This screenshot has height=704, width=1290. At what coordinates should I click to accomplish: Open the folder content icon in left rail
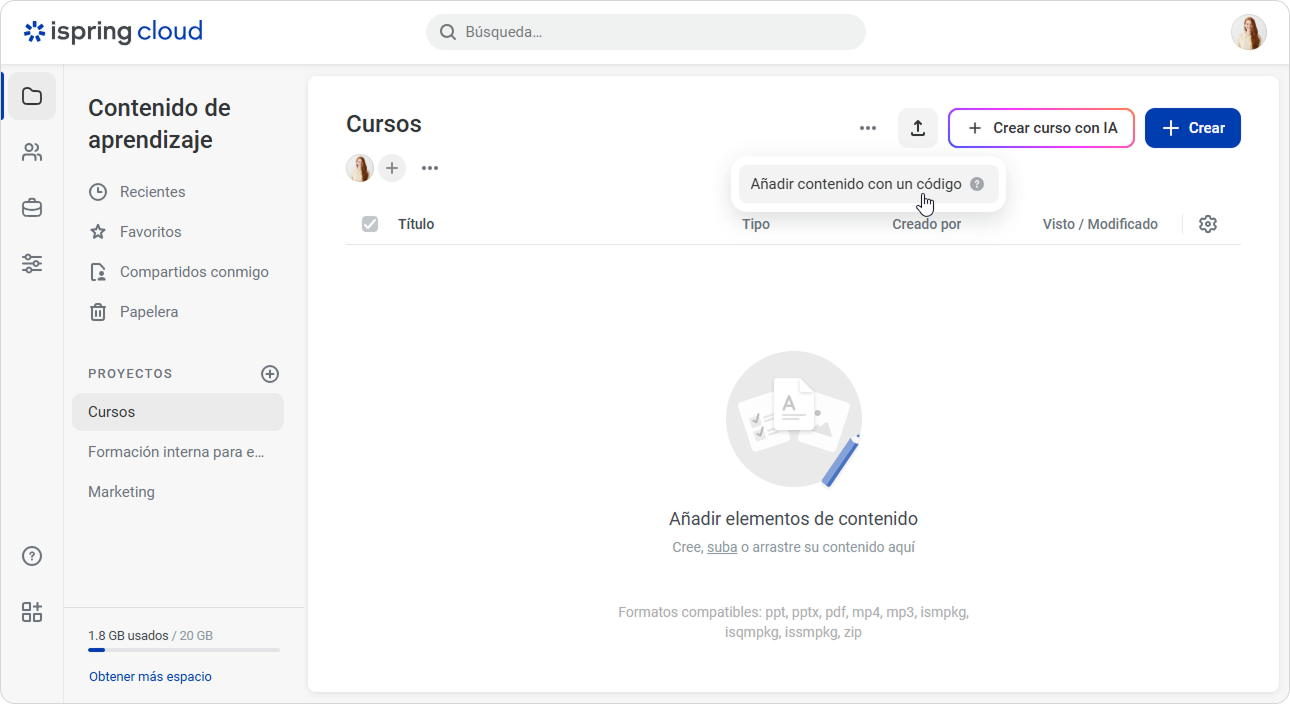pyautogui.click(x=32, y=96)
